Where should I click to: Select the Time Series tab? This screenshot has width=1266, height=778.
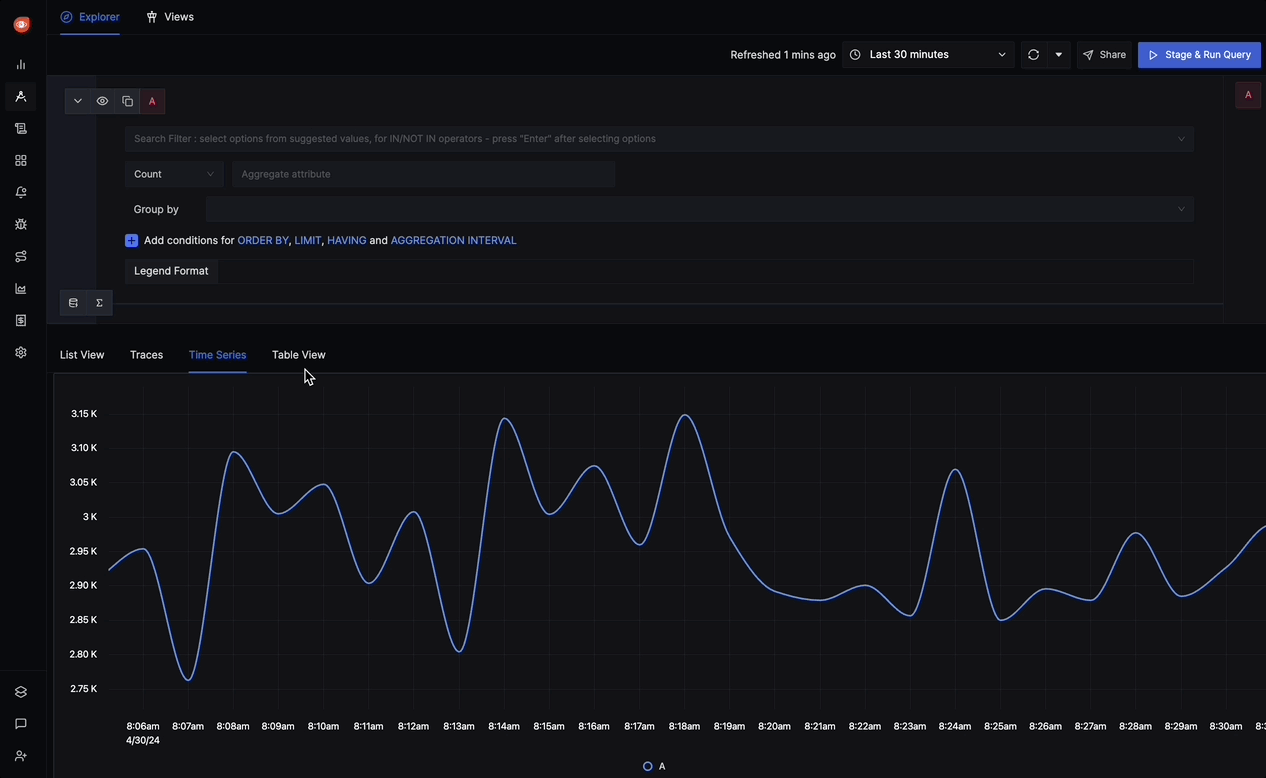(217, 355)
